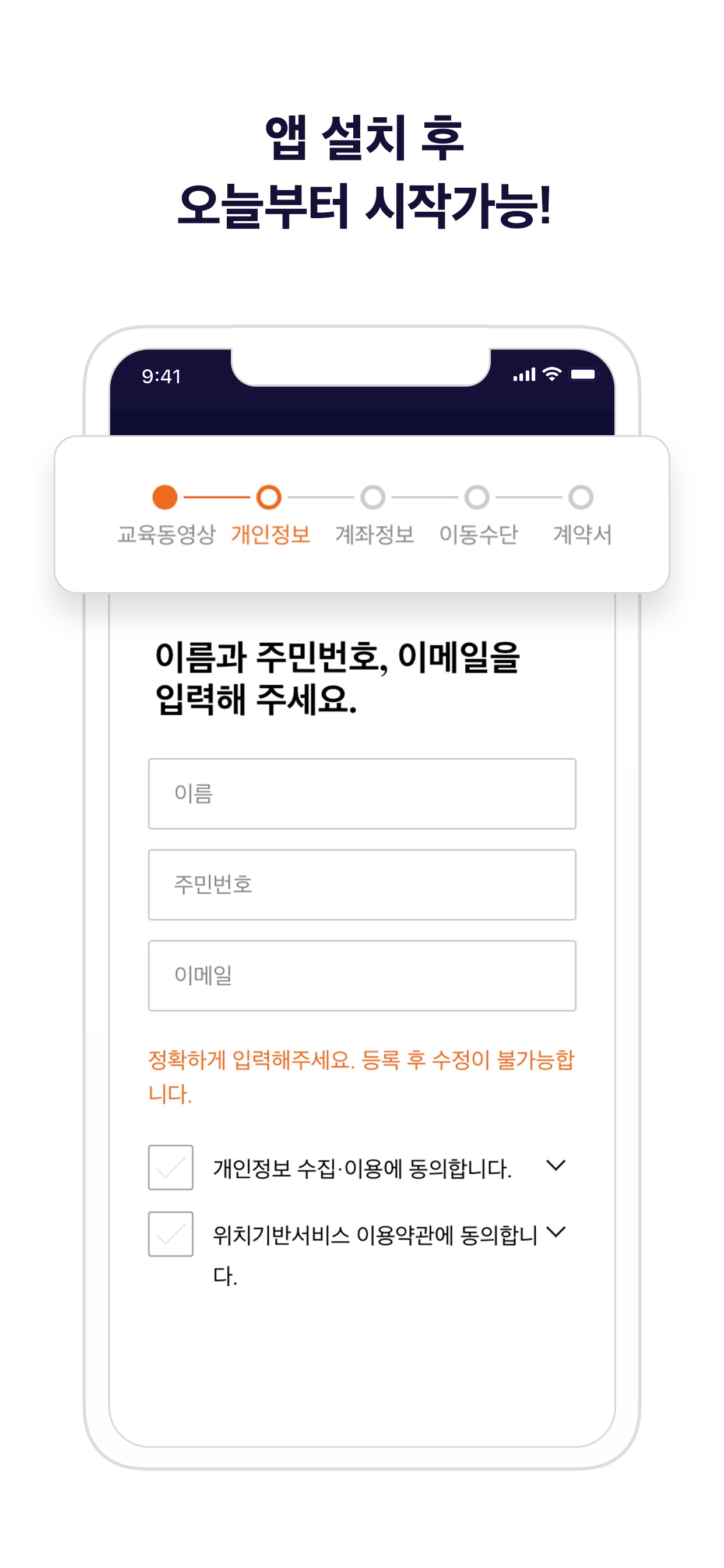Tap the battery status icon
This screenshot has width=724, height=1568.
[x=583, y=374]
